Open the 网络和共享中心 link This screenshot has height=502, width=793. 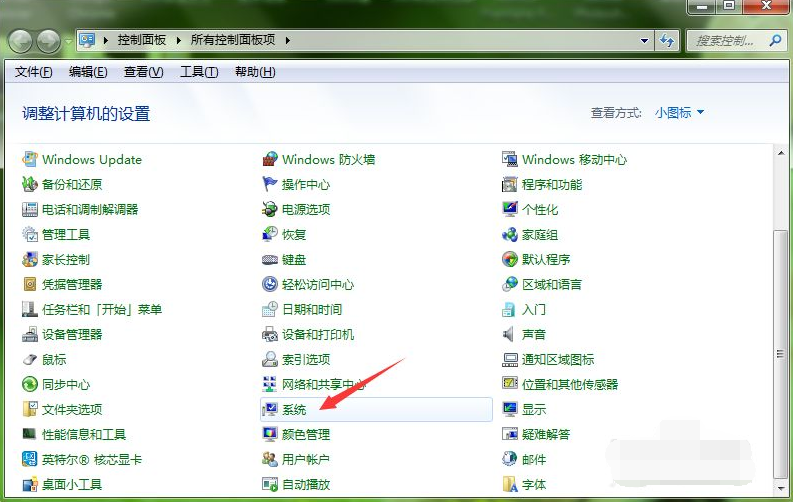pos(324,384)
